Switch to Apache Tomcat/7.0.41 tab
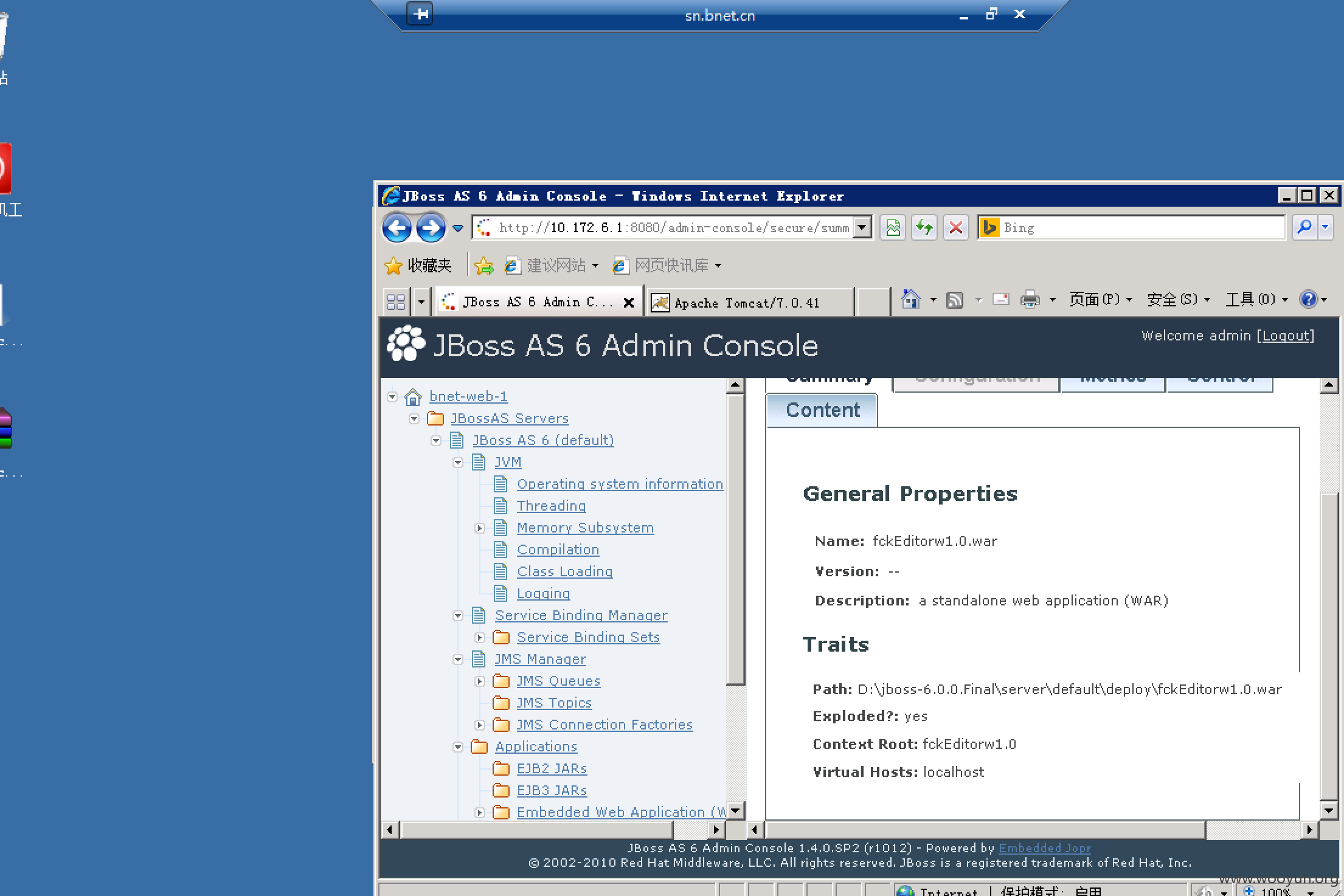This screenshot has height=896, width=1344. [x=749, y=303]
